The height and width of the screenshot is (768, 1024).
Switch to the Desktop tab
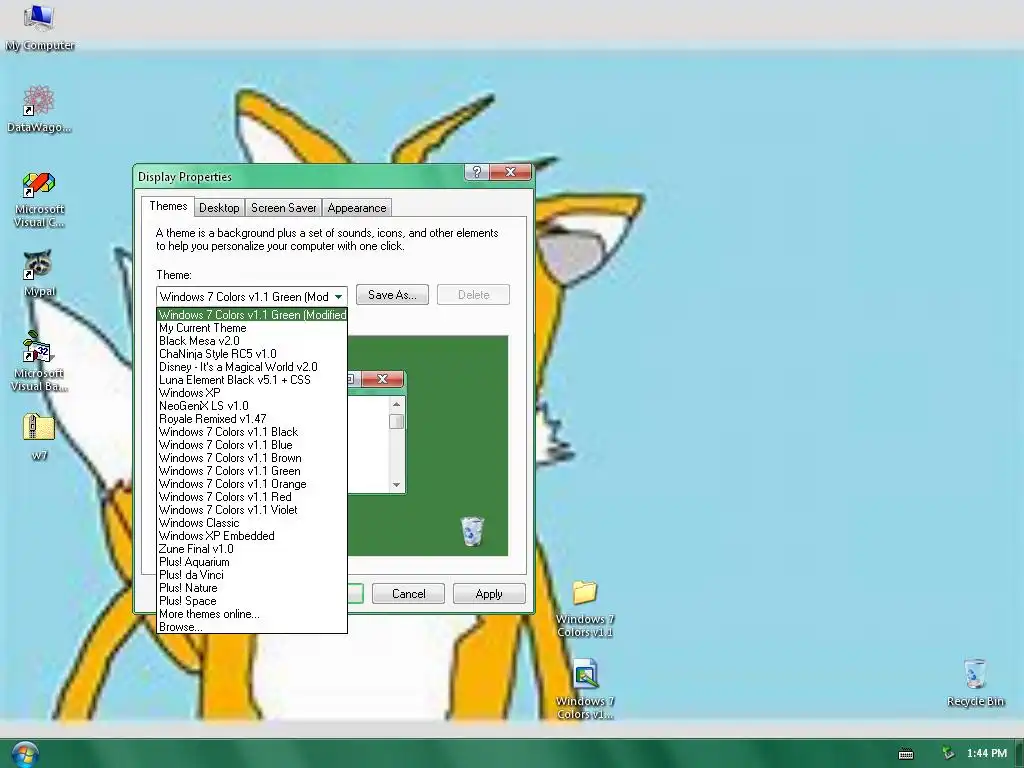click(x=219, y=208)
